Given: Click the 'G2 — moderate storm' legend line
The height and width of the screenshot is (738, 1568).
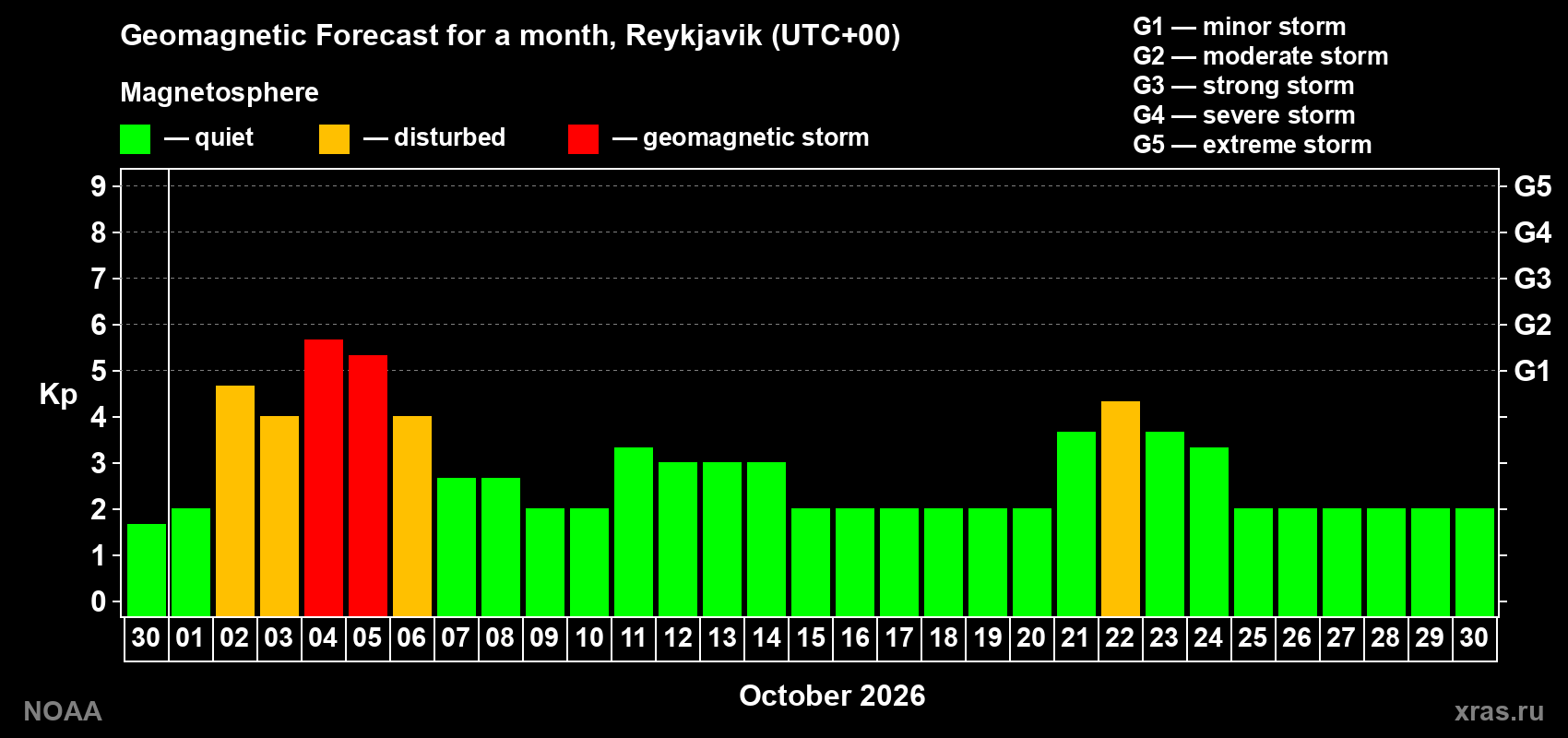Looking at the screenshot, I should tap(1261, 56).
